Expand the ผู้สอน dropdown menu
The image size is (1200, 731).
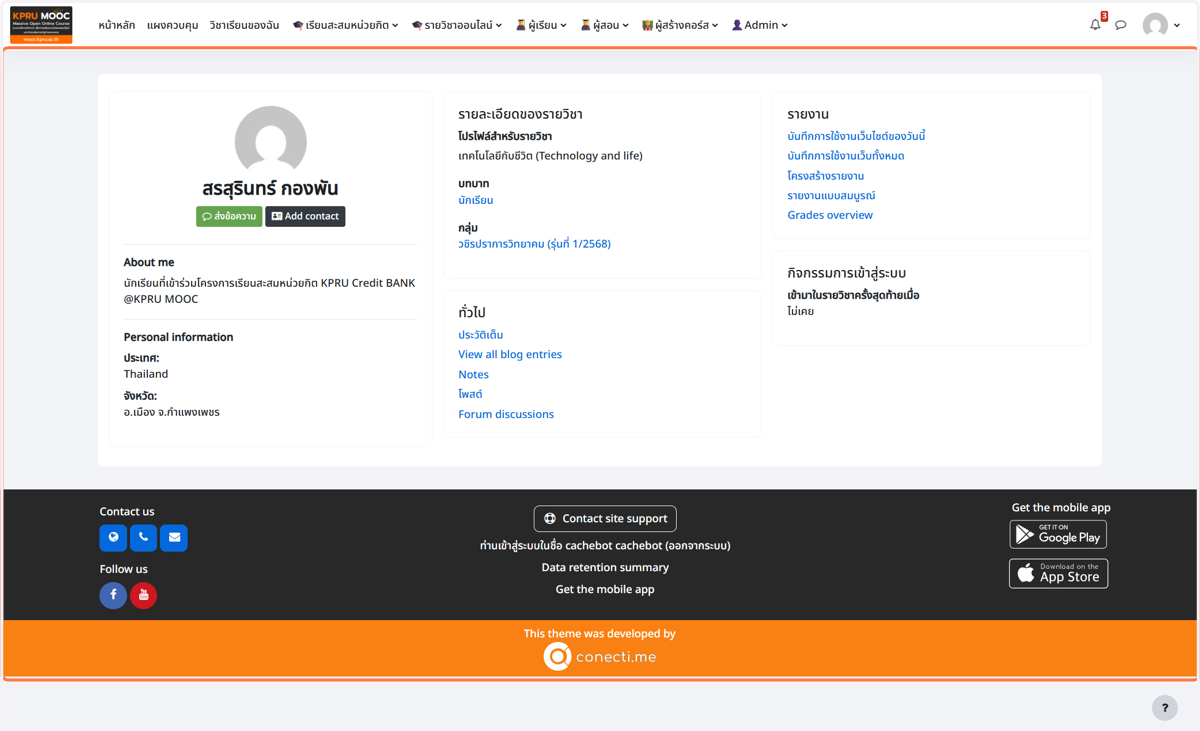(605, 25)
